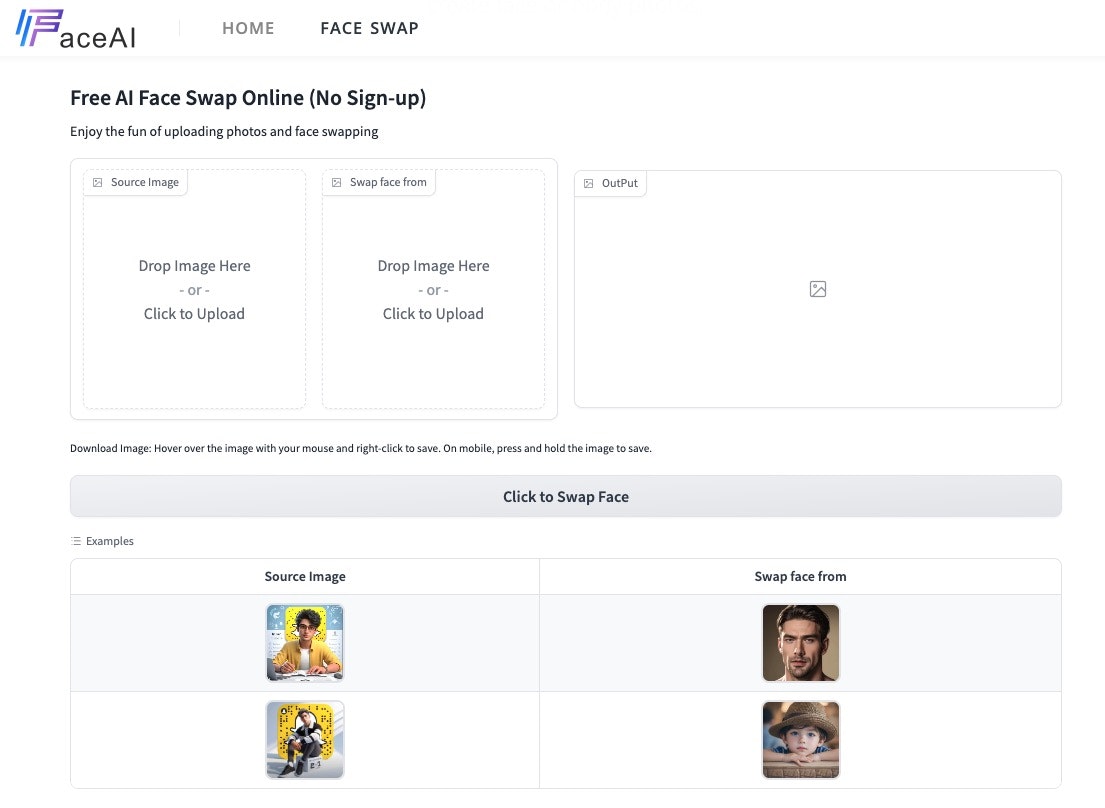Click the OutPut label image icon

[588, 183]
